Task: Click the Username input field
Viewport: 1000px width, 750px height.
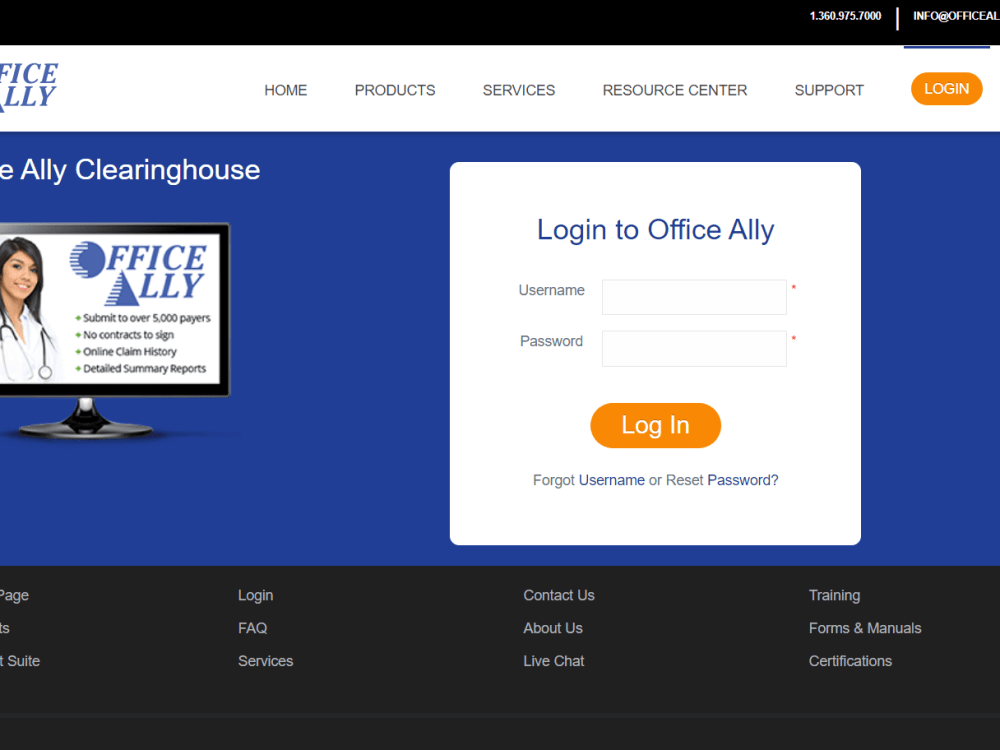Action: pos(694,297)
